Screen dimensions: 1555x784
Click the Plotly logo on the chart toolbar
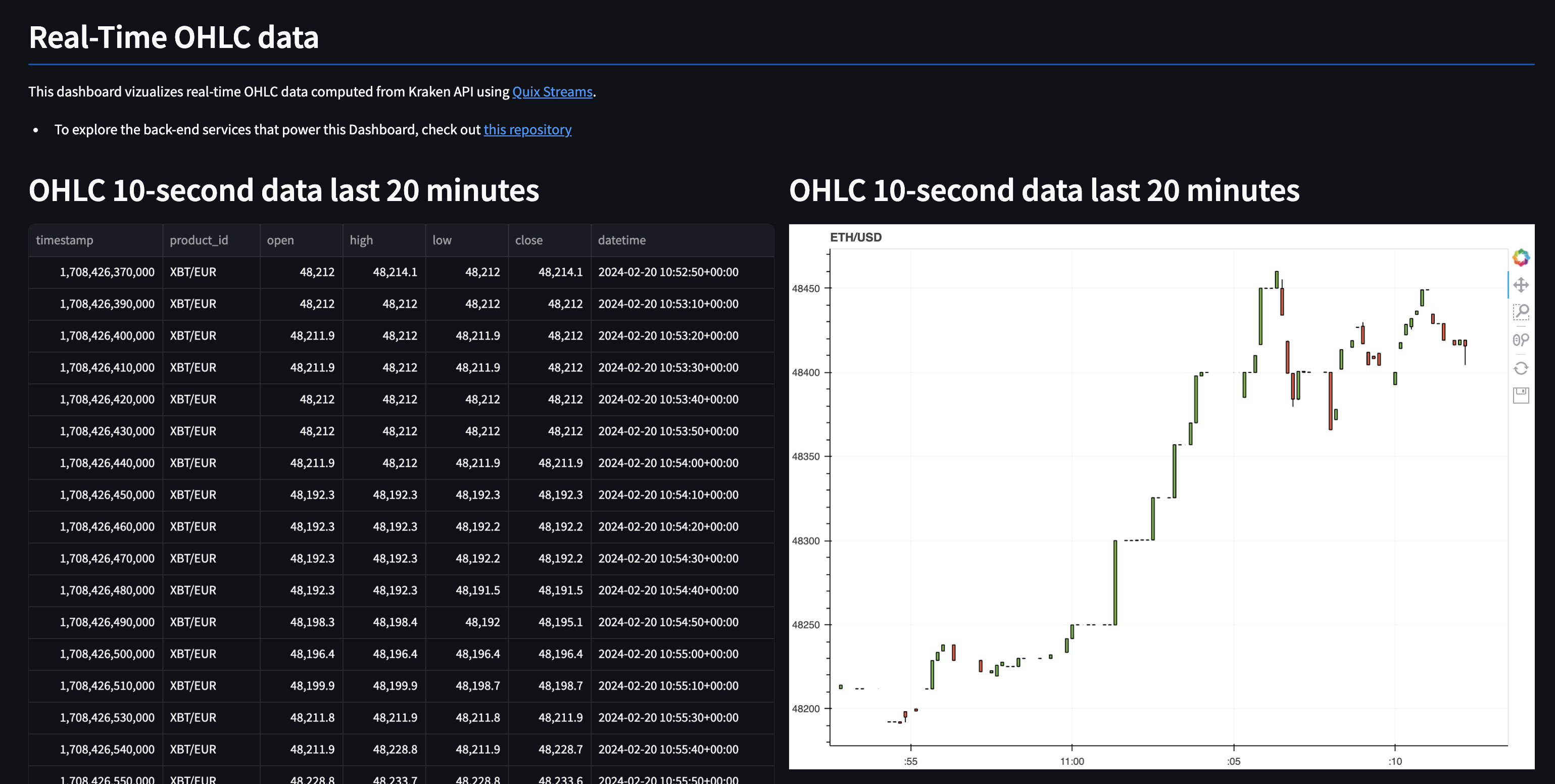[1522, 258]
